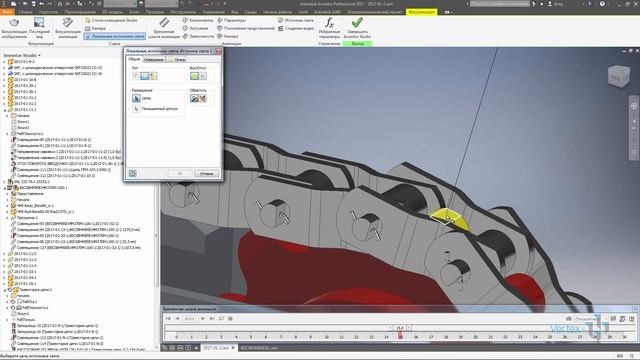Viewport: 640px width, 360px height.
Task: Open Studio Lighting Styles
Action: tap(111, 20)
